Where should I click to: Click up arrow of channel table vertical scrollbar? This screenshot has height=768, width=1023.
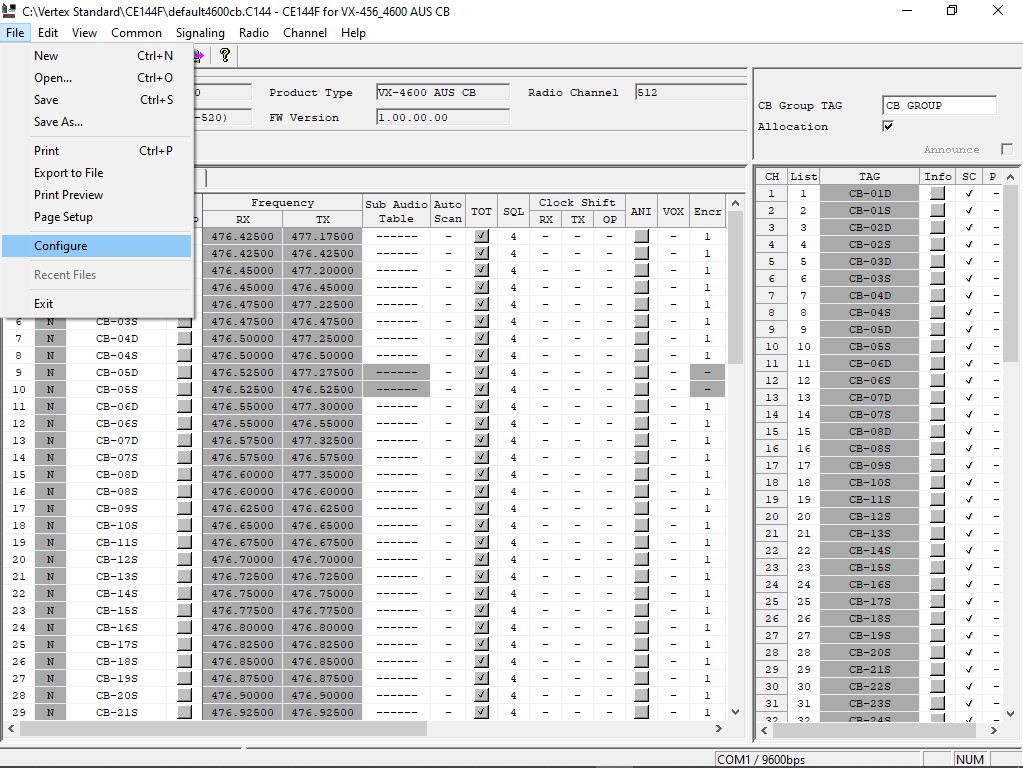point(735,203)
